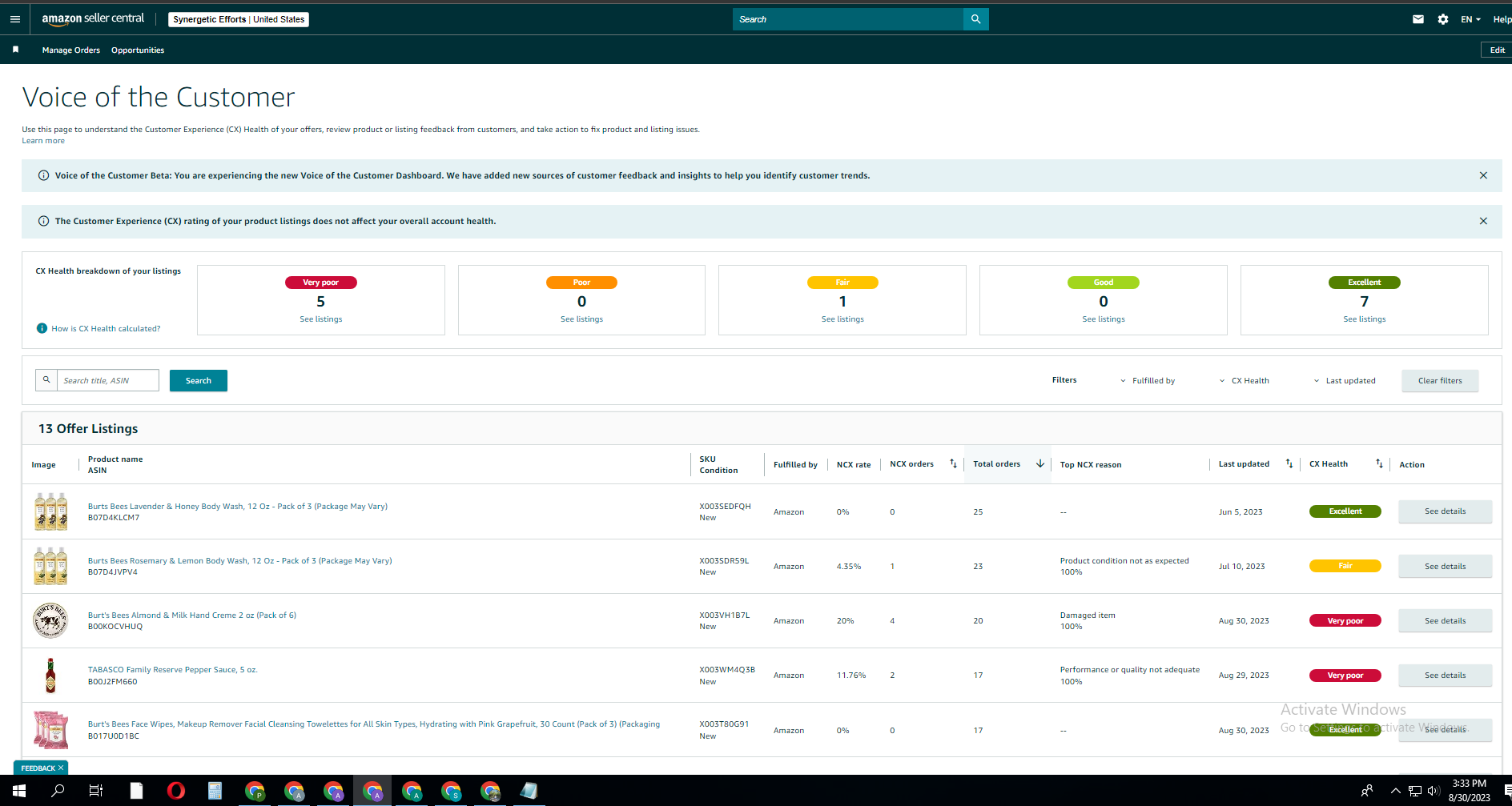
Task: Open Rosemary & Lemon Body Wash product thumbnail
Action: point(50,566)
